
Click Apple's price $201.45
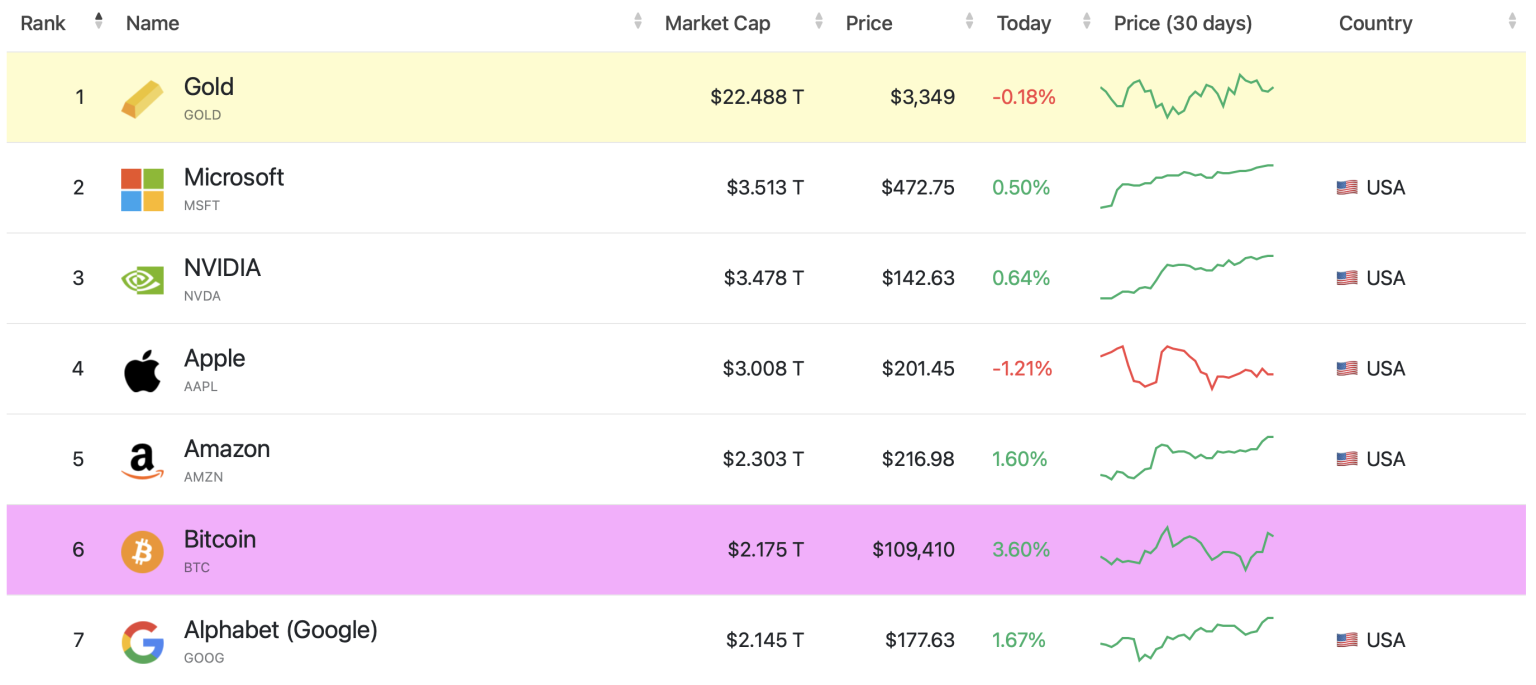point(918,368)
